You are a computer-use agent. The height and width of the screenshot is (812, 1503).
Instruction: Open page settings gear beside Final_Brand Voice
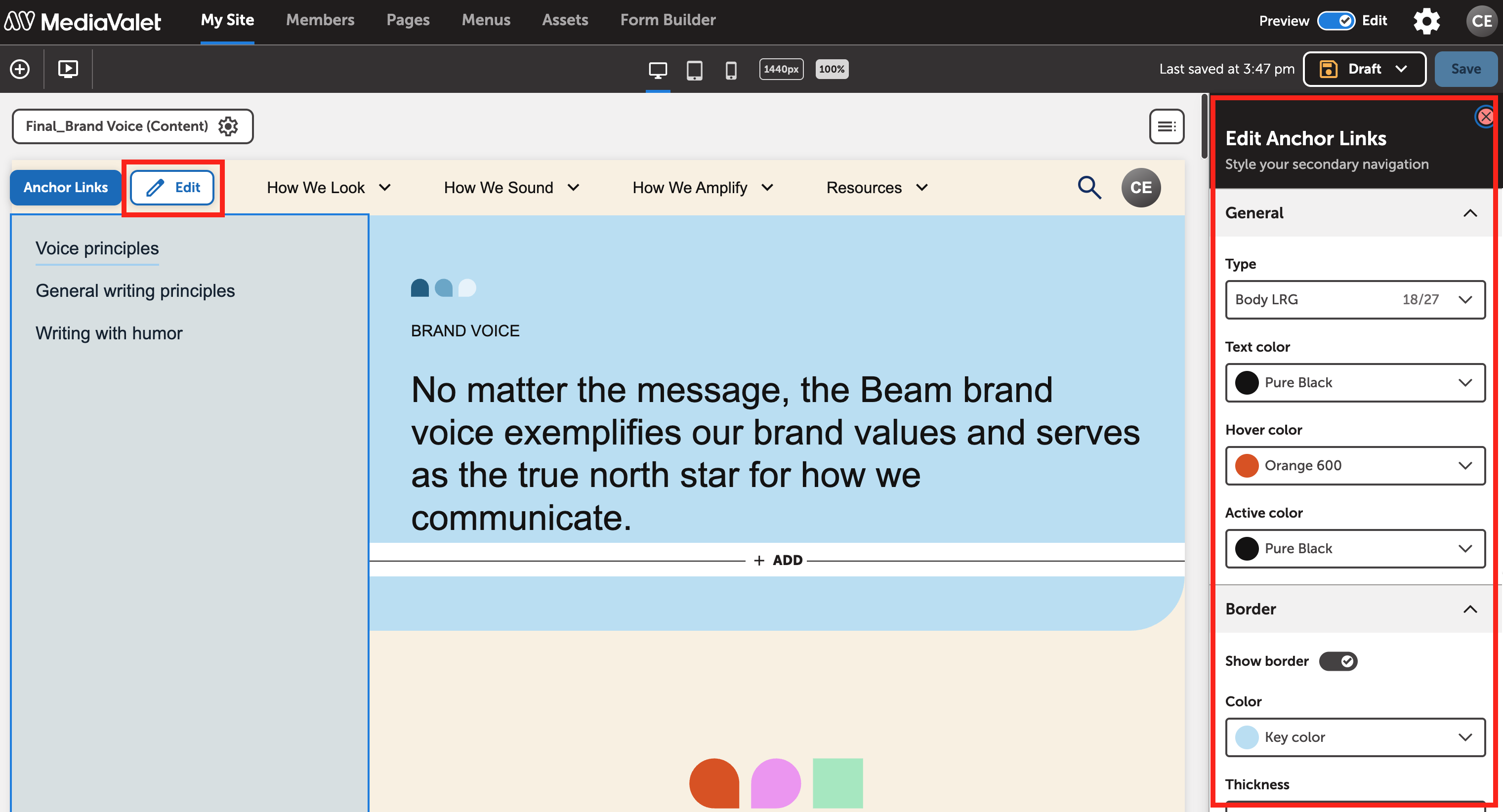[228, 126]
